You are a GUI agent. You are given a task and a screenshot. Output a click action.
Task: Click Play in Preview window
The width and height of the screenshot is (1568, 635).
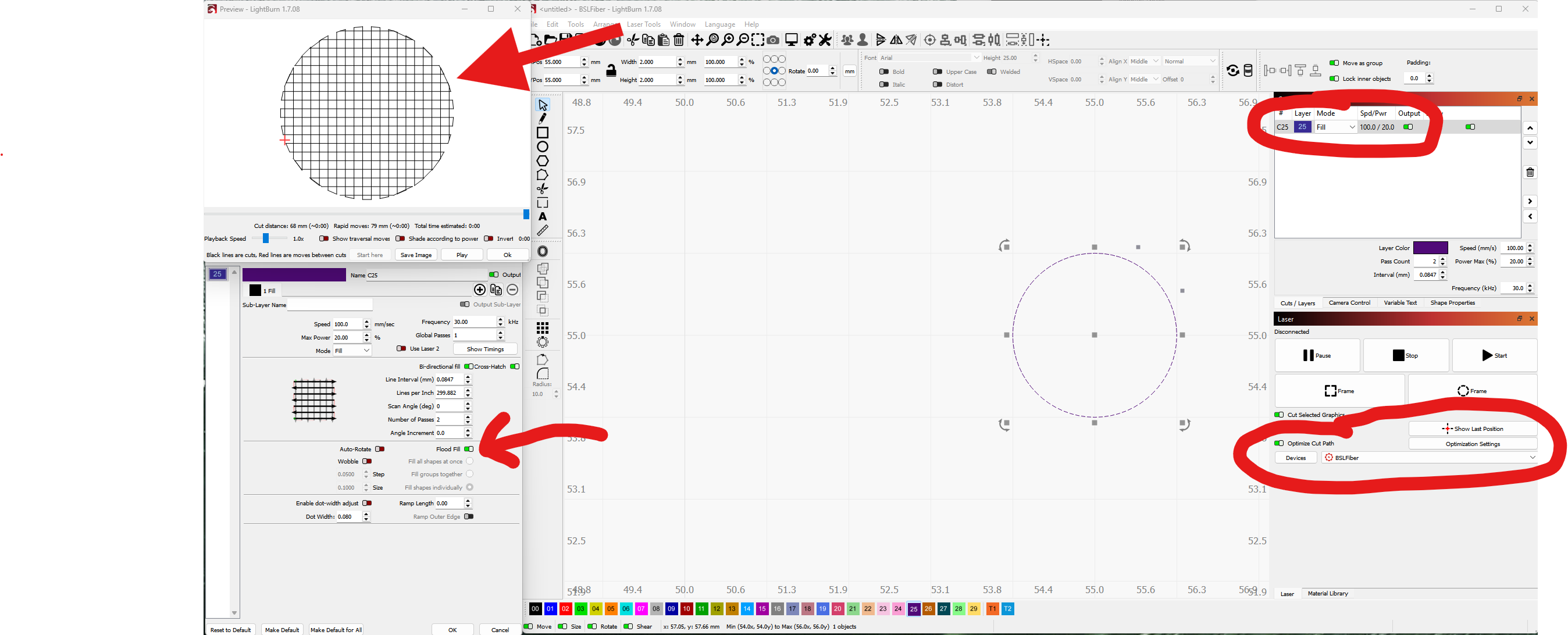pyautogui.click(x=461, y=255)
